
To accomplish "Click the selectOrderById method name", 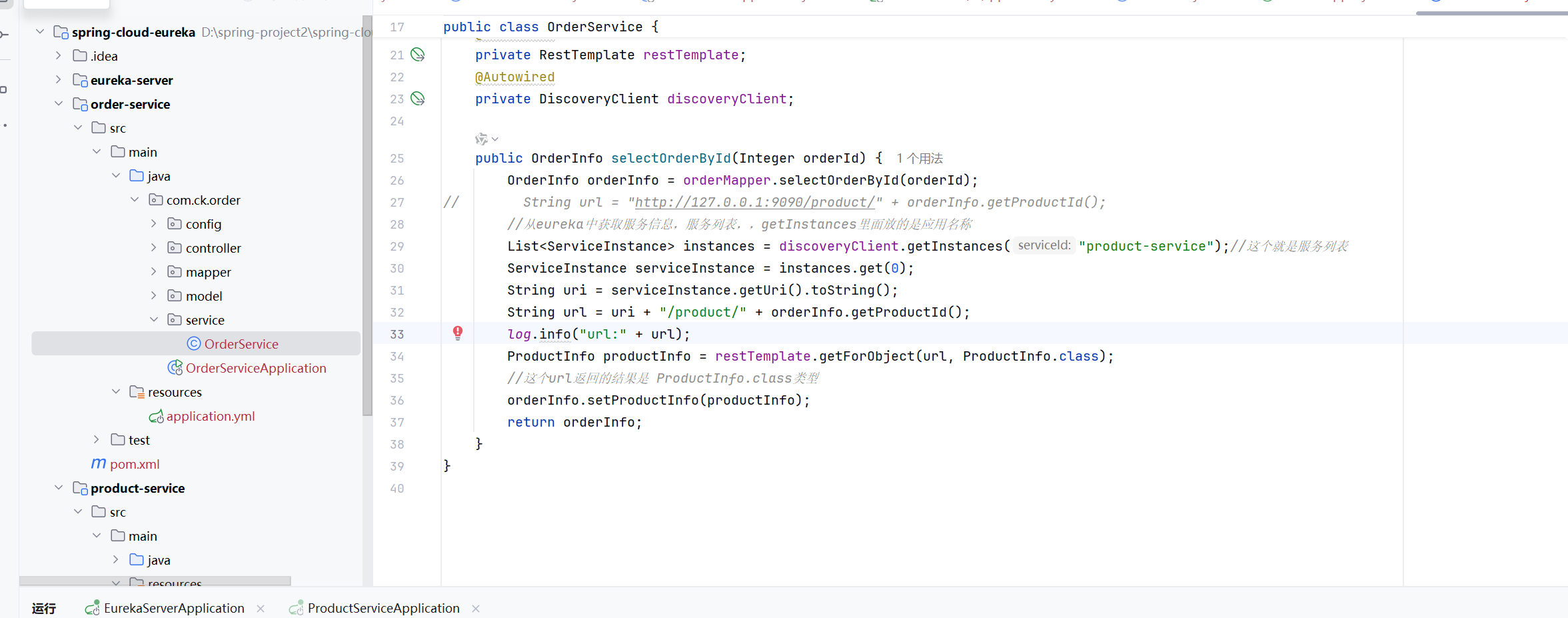I will tap(671, 158).
